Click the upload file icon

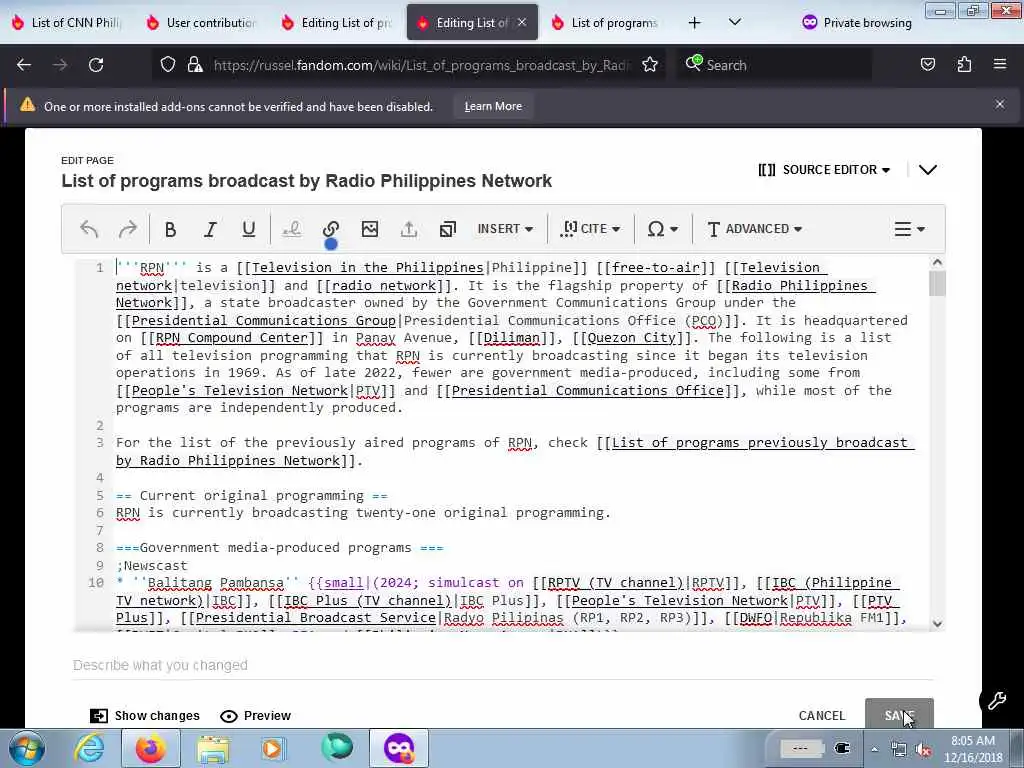pos(409,229)
